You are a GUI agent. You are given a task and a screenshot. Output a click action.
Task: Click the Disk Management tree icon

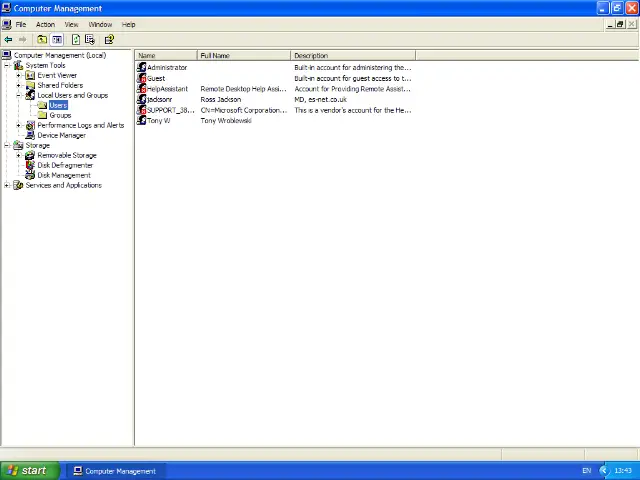point(30,175)
